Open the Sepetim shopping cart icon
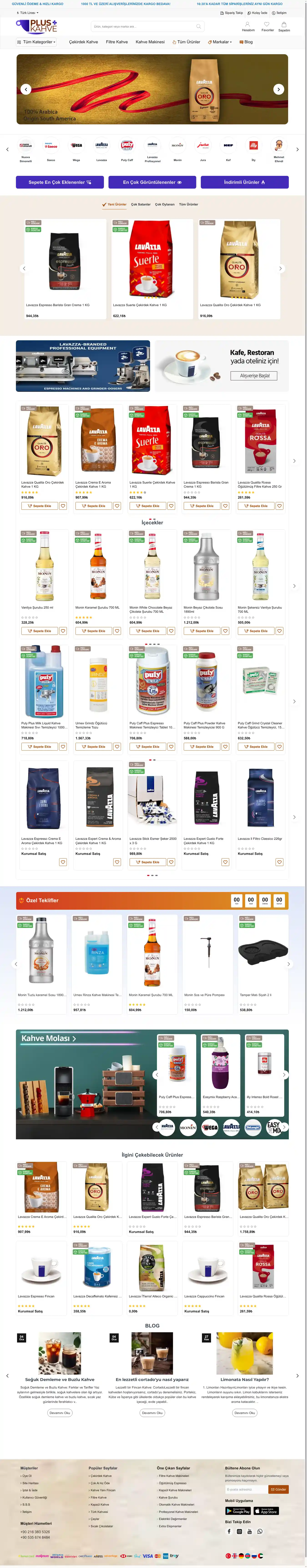Screen dimensions: 307x1568 click(x=284, y=26)
